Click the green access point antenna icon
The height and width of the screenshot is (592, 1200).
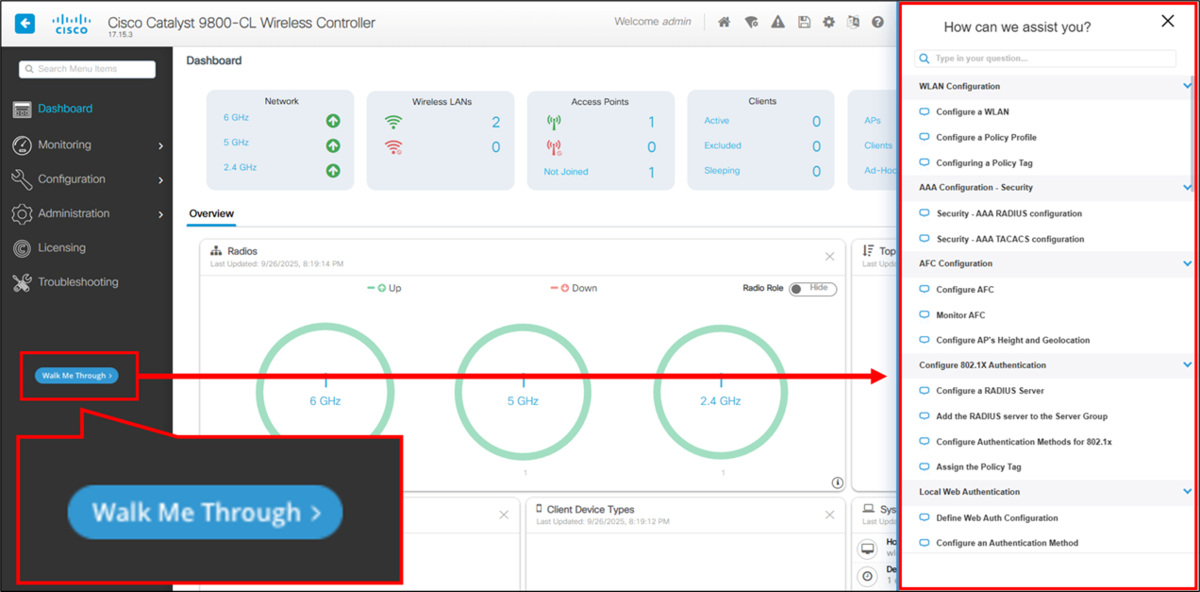coord(553,122)
